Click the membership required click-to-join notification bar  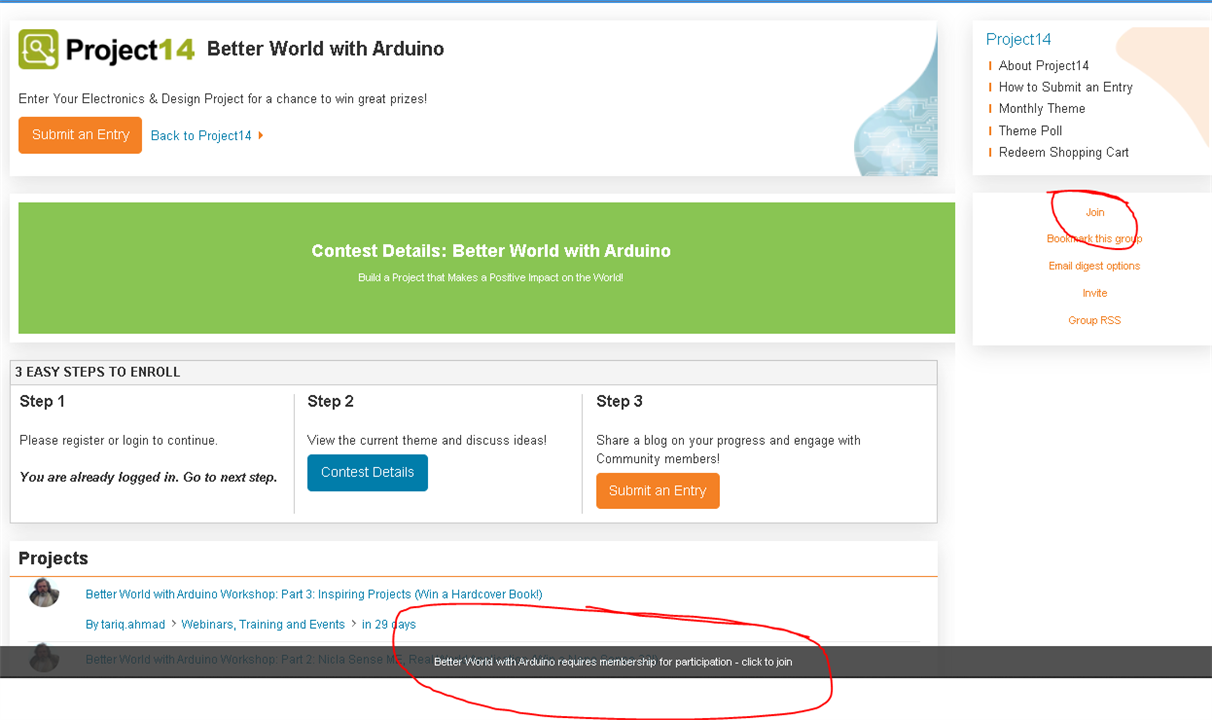(606, 662)
